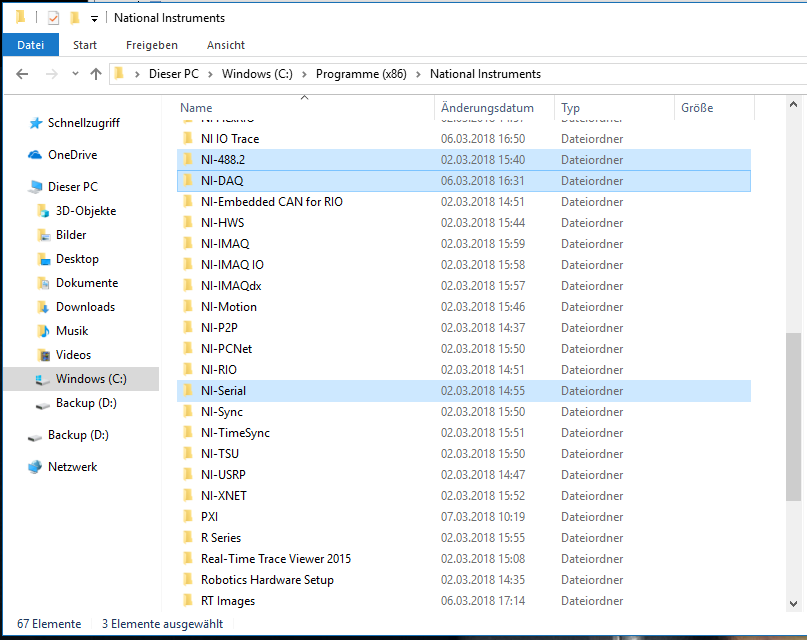This screenshot has height=640, width=807.
Task: Click the NI-IMAQ IO folder icon
Action: tap(188, 264)
